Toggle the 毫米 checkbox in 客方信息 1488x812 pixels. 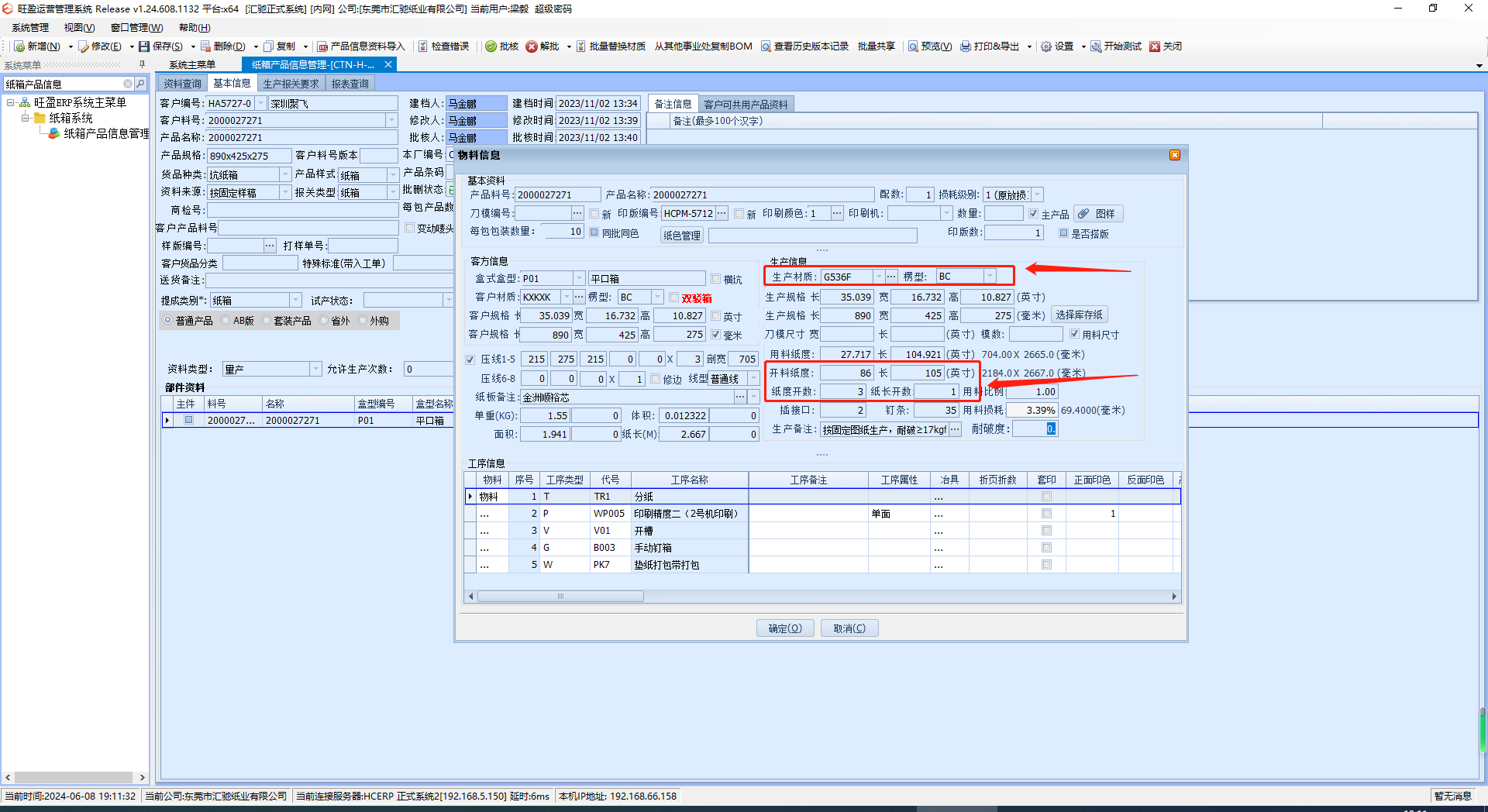(x=715, y=335)
